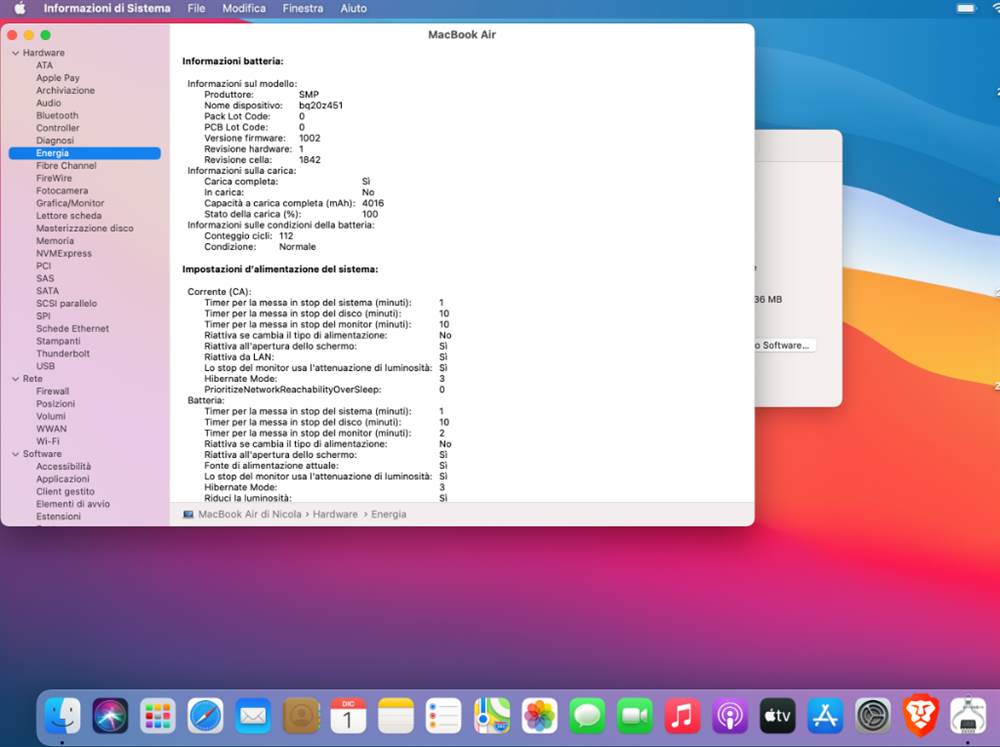This screenshot has width=1000, height=747.
Task: Open Podcasts app from the Dock
Action: 730,715
